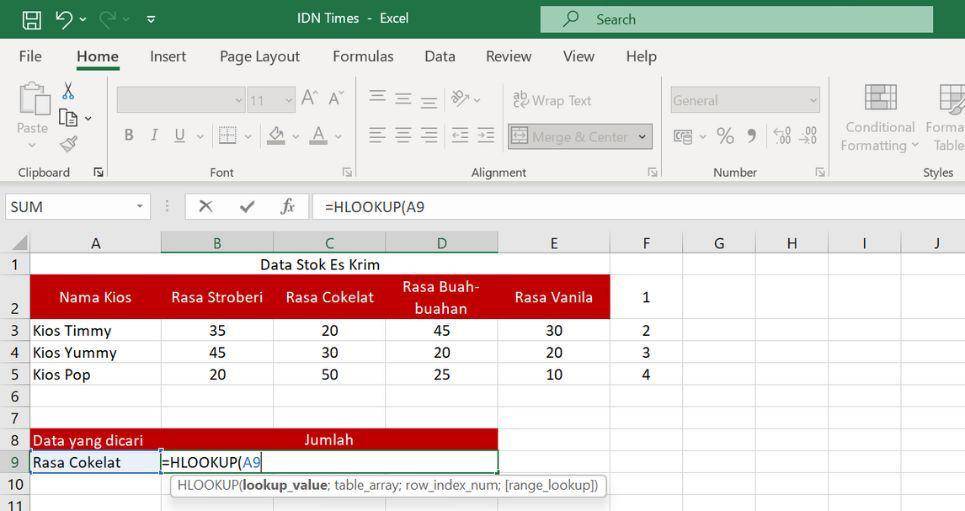Click the Center align icon

[x=403, y=135]
